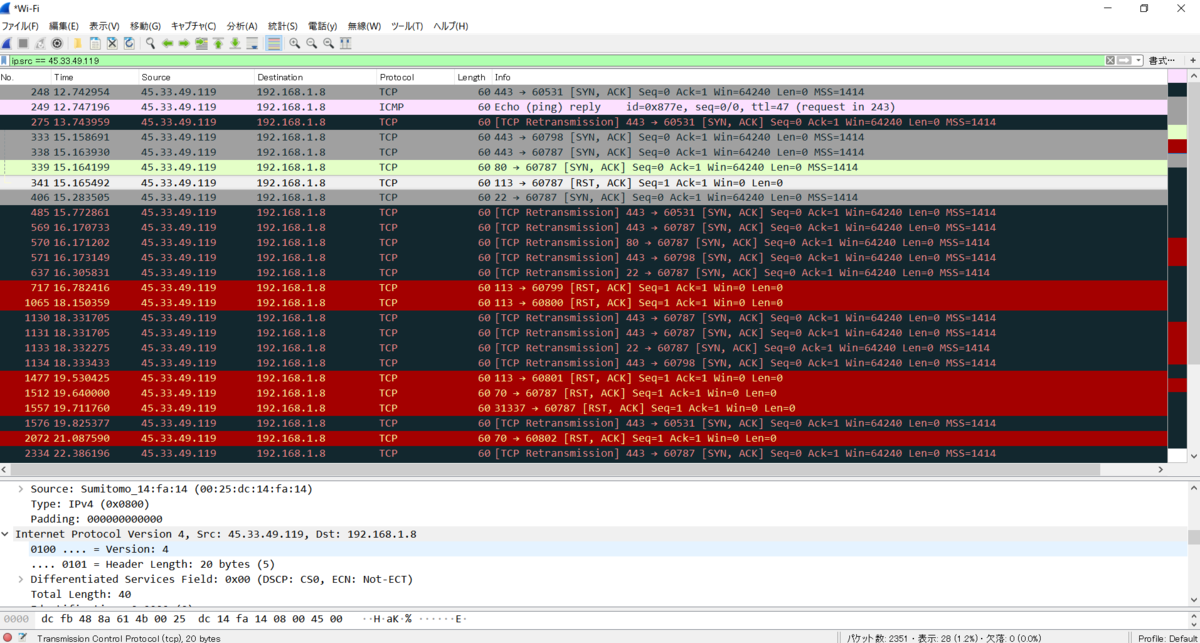Expand the Source Sumitomo_14:fa:14 field
Screen dimensions: 1200x643
tap(22, 489)
